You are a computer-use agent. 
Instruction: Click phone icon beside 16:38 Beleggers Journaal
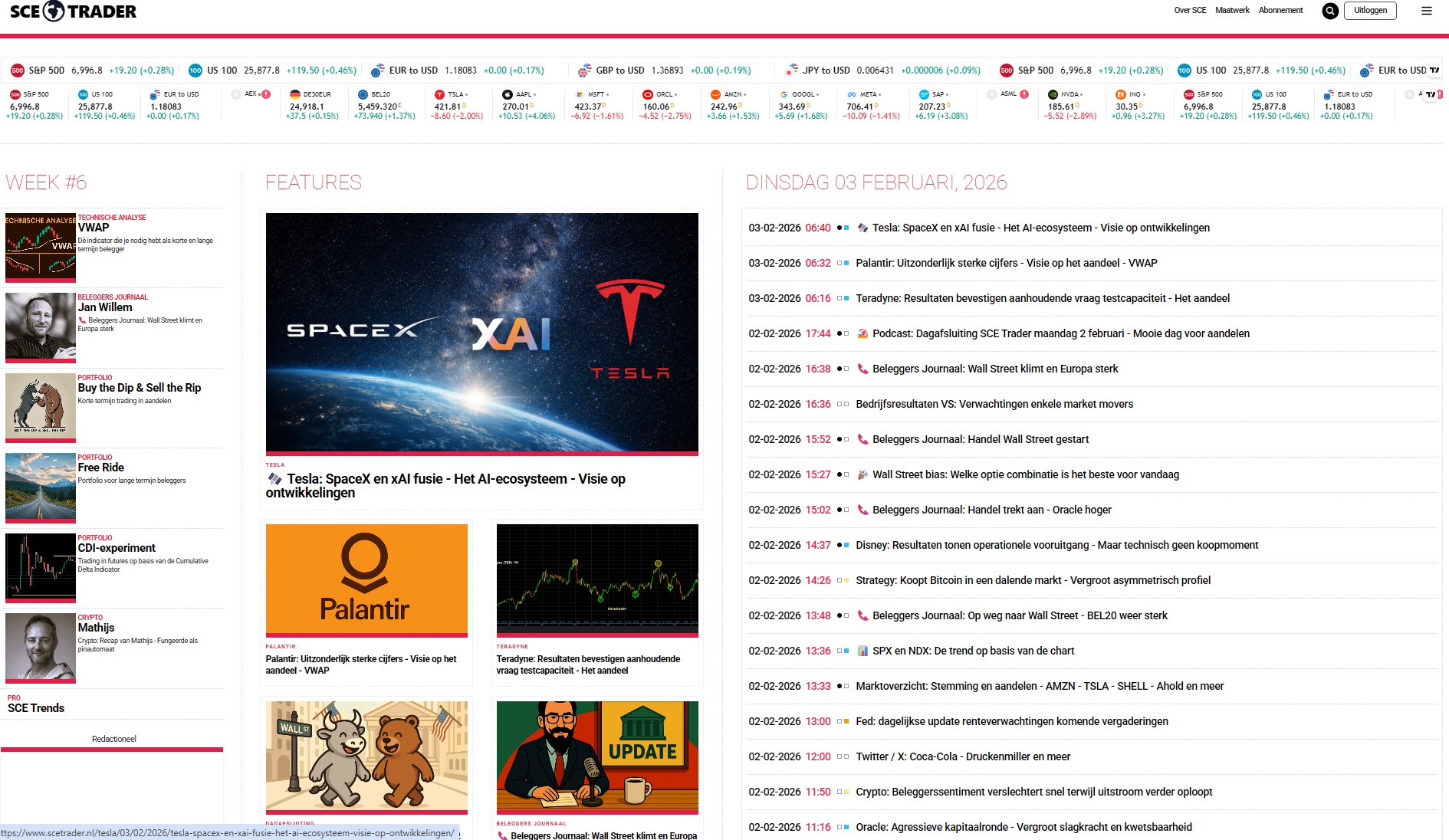tap(863, 369)
